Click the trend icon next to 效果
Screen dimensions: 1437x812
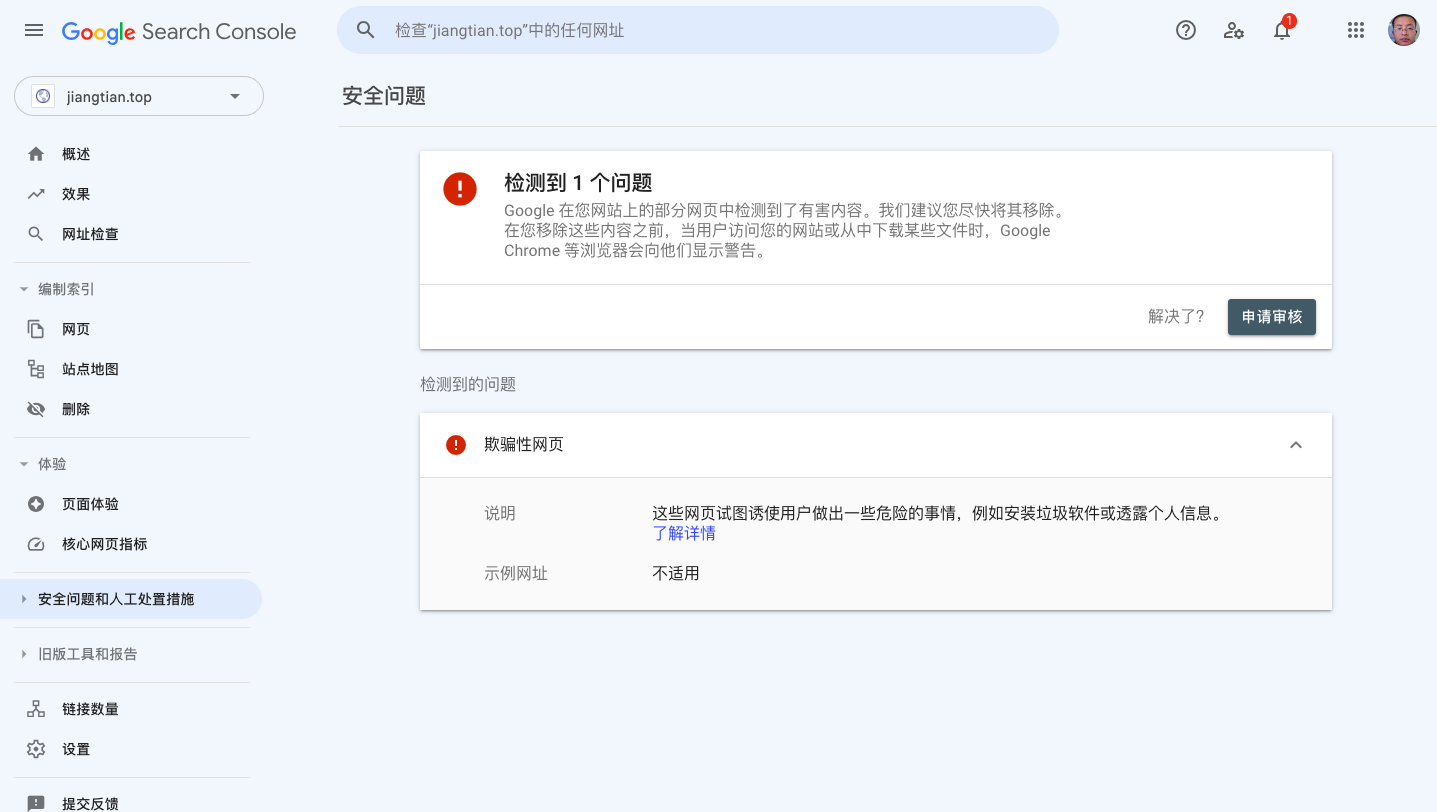click(x=36, y=194)
